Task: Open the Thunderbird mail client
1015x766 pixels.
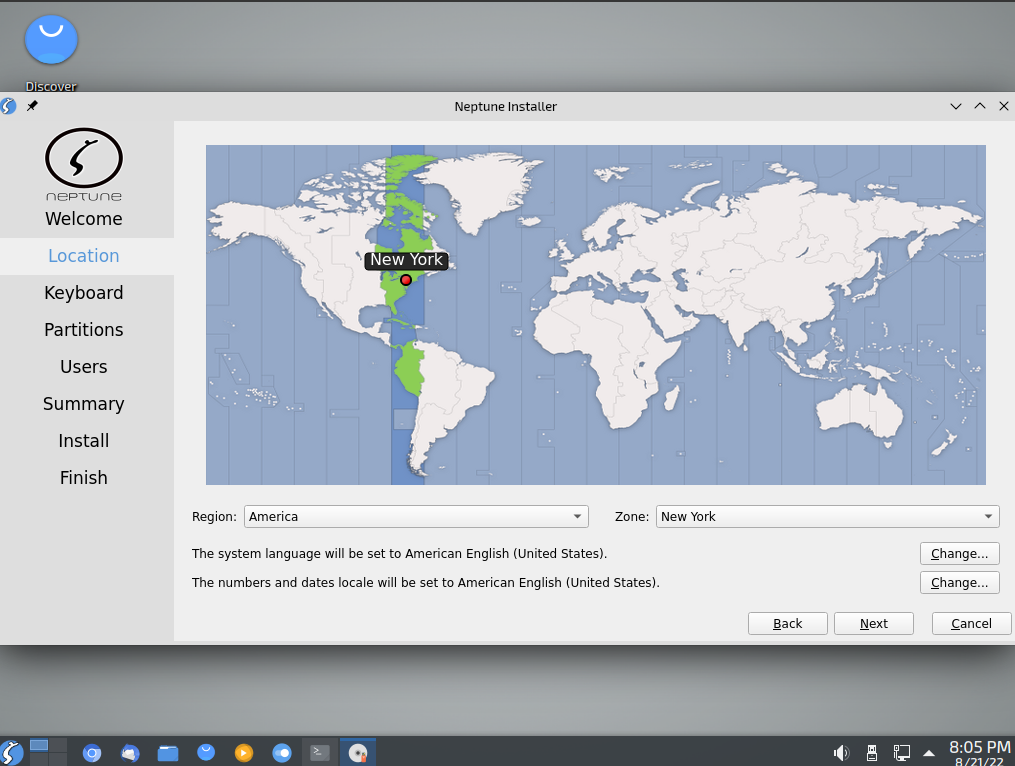Action: pyautogui.click(x=130, y=752)
